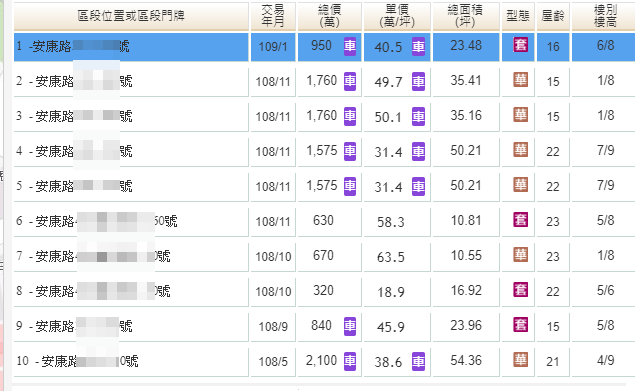635x391 pixels.
Task: Sort by the 屋齡 column header
Action: (553, 16)
